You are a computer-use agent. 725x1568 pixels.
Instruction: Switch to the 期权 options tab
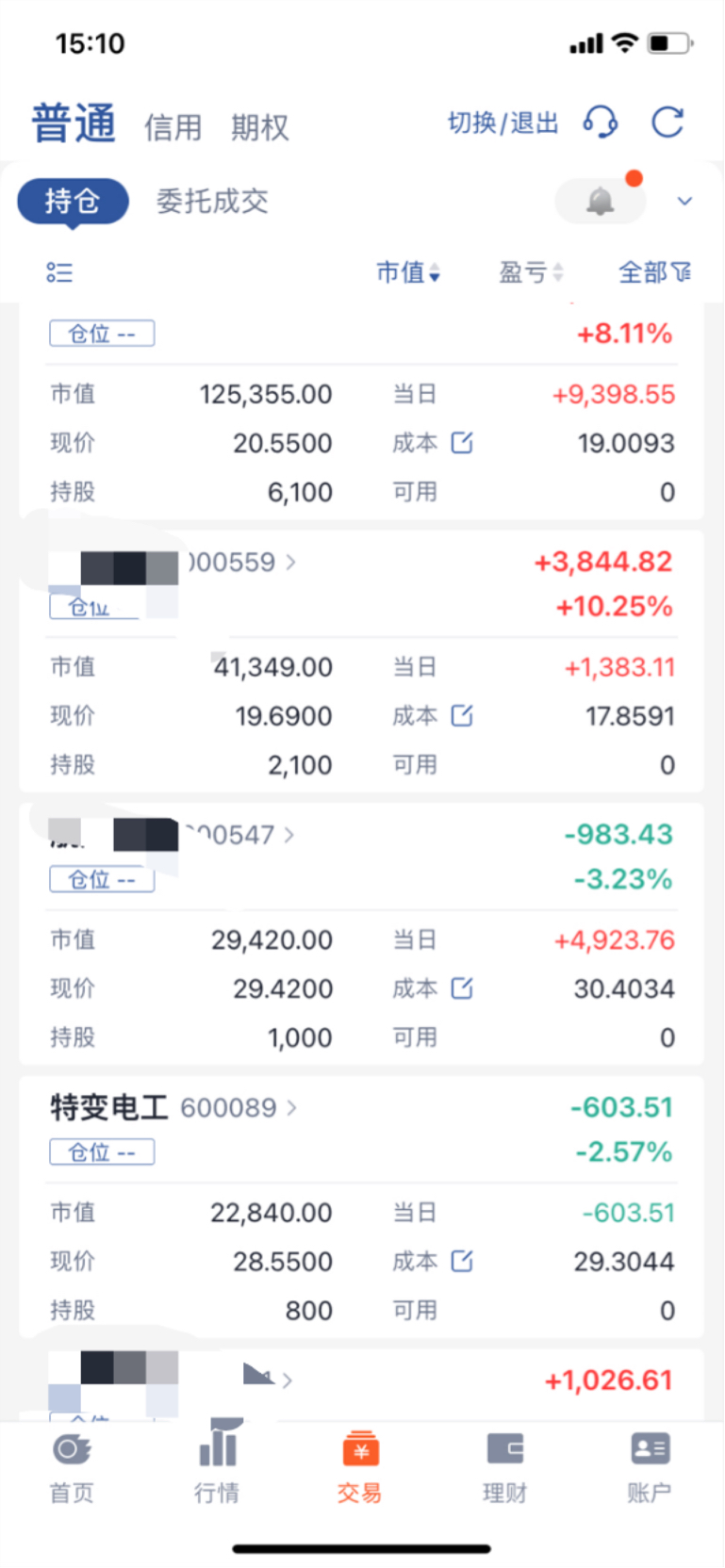tap(259, 127)
